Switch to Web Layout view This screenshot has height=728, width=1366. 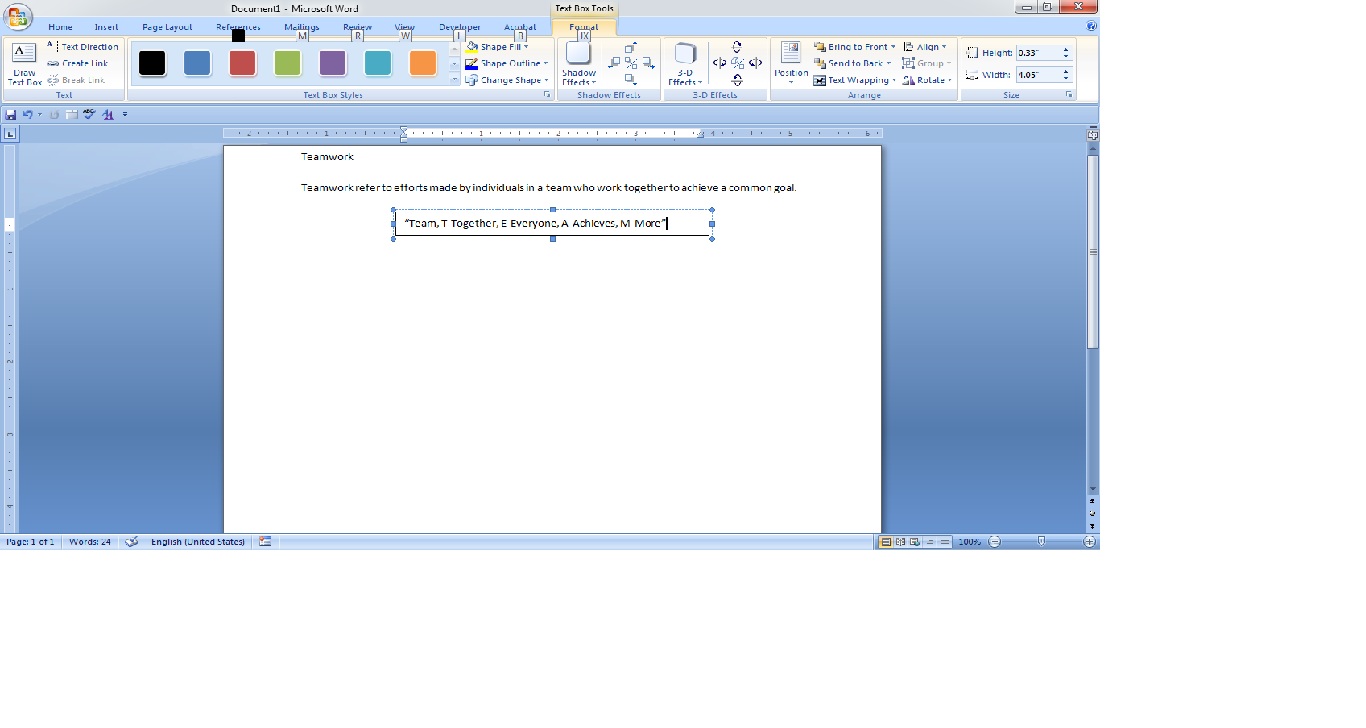[x=915, y=542]
